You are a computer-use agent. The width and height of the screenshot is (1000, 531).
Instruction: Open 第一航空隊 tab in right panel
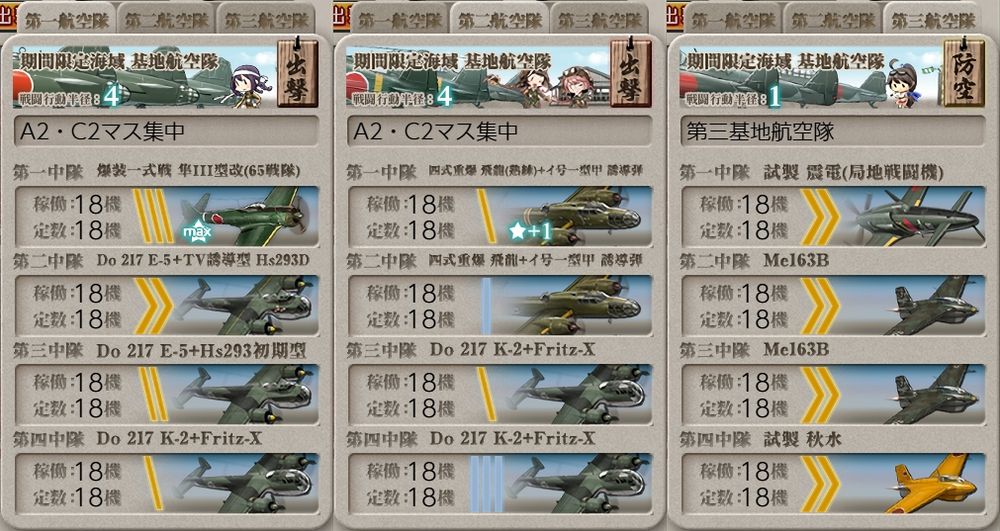point(733,20)
